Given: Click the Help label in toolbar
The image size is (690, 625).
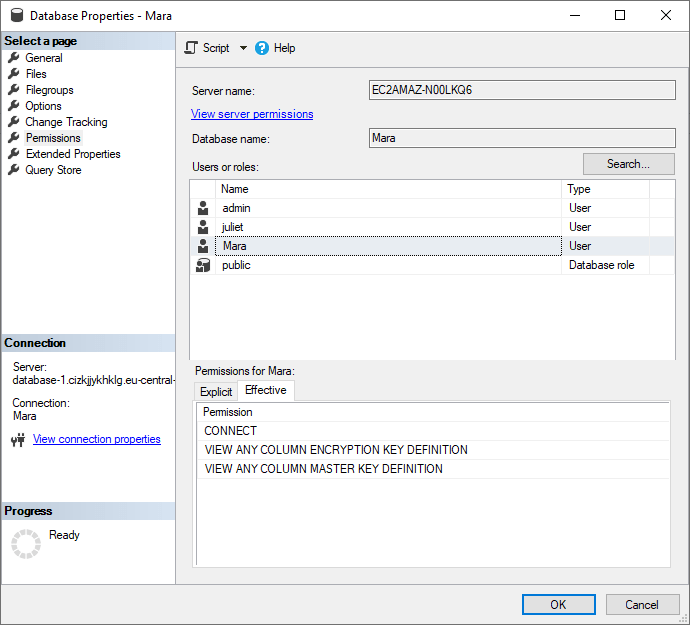Looking at the screenshot, I should (284, 48).
